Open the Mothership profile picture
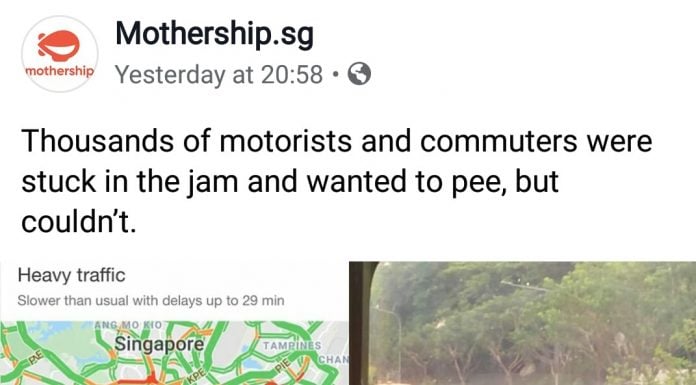This screenshot has width=696, height=385. pos(60,54)
